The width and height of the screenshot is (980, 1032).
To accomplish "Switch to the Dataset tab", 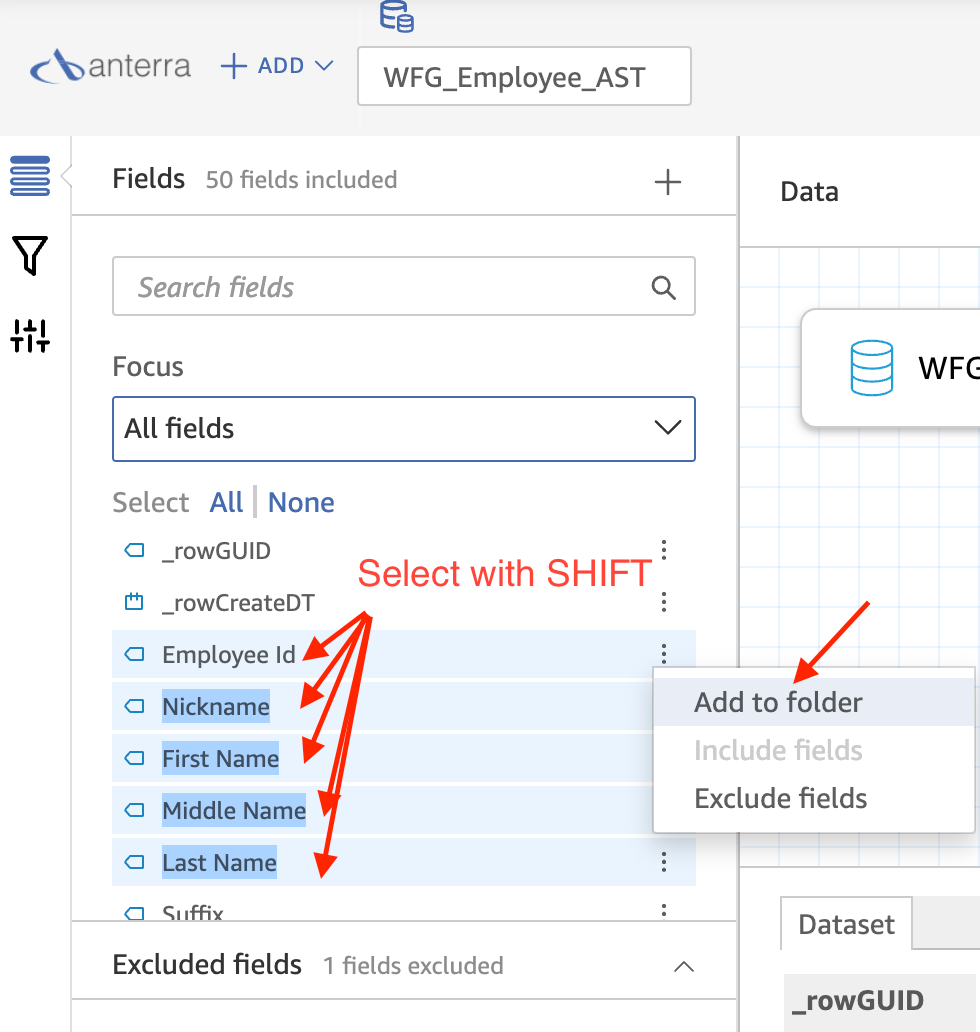I will [846, 924].
